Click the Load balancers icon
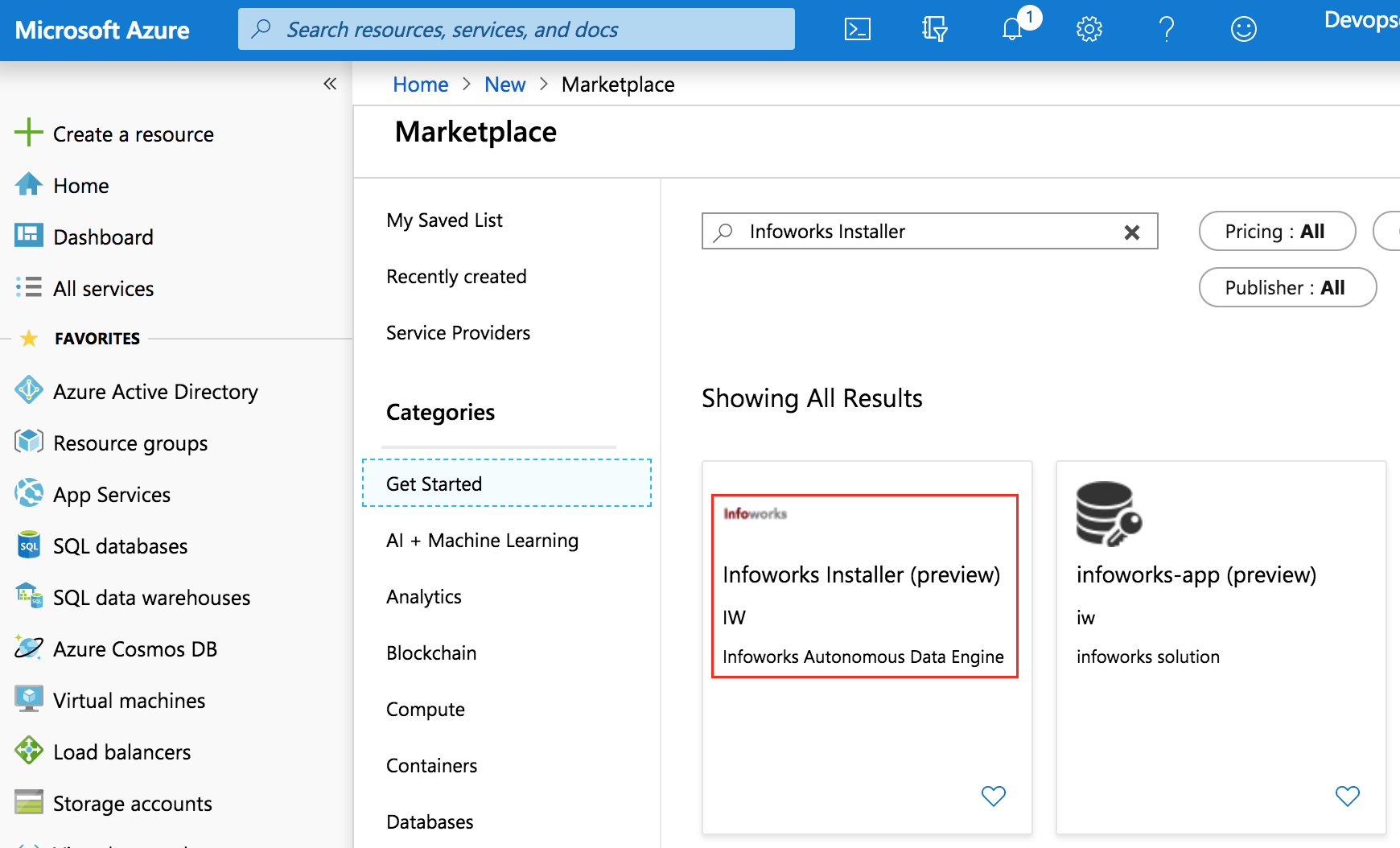Image resolution: width=1400 pixels, height=848 pixels. click(x=29, y=750)
